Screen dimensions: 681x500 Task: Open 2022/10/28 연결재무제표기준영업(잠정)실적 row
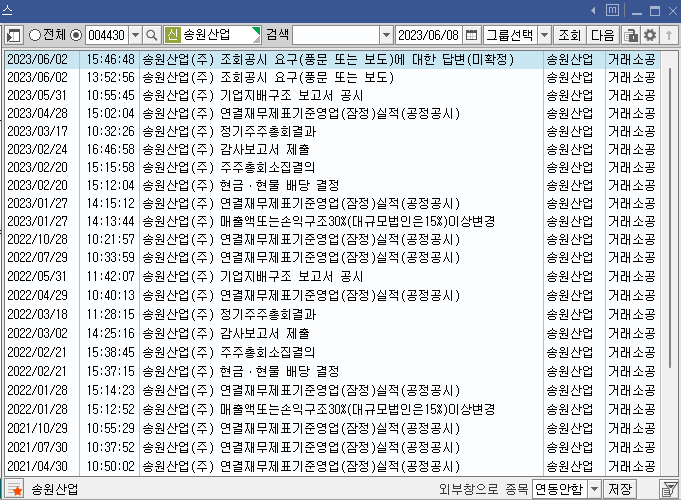click(332, 239)
